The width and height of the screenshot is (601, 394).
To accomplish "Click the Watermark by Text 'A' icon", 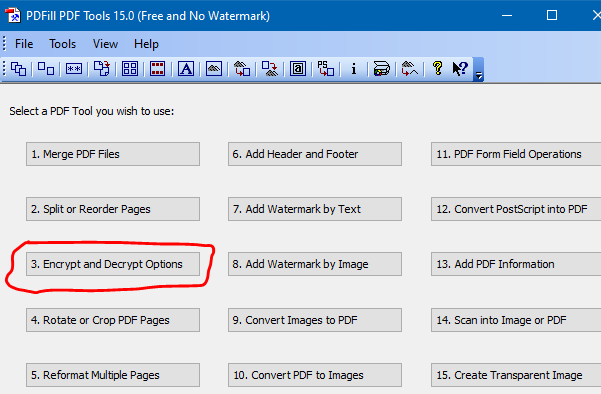I will pyautogui.click(x=186, y=69).
